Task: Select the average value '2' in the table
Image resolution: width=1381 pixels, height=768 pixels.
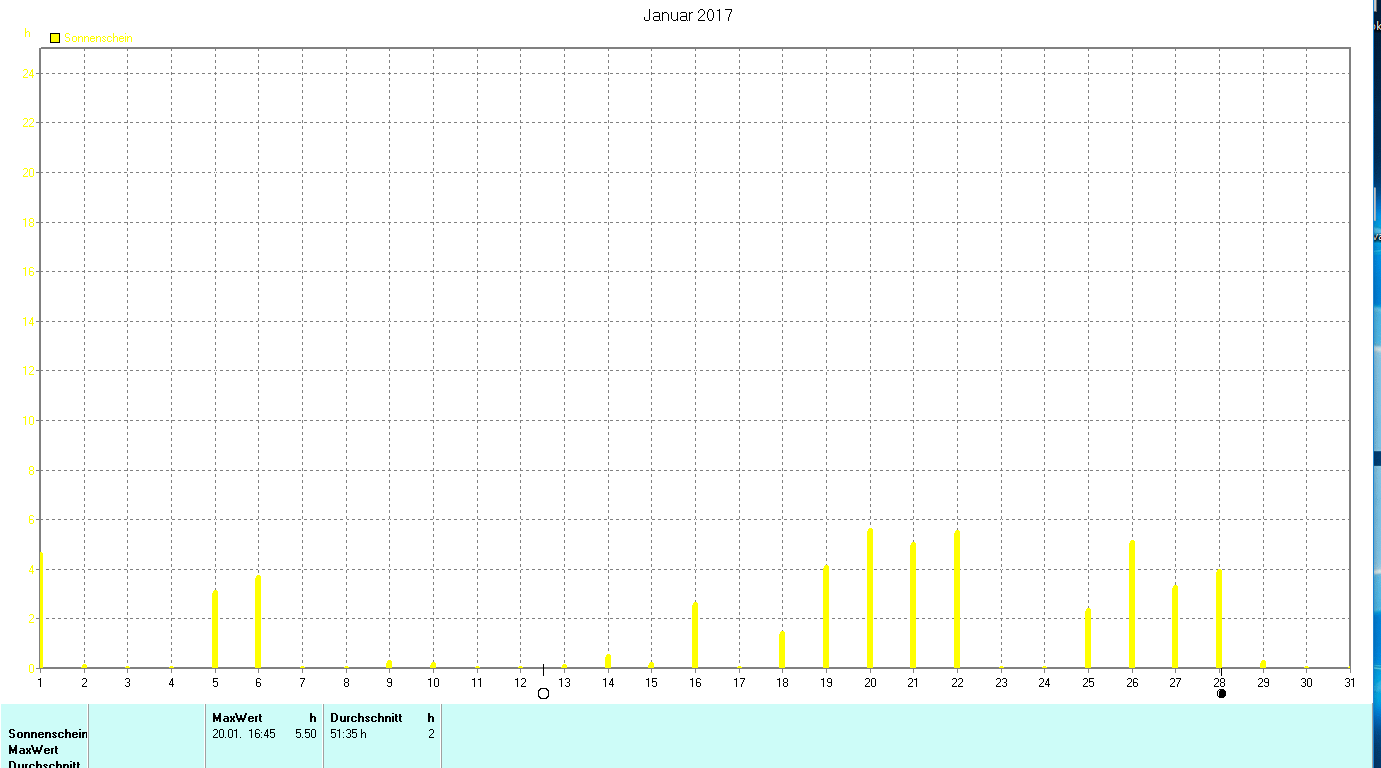Action: point(431,734)
